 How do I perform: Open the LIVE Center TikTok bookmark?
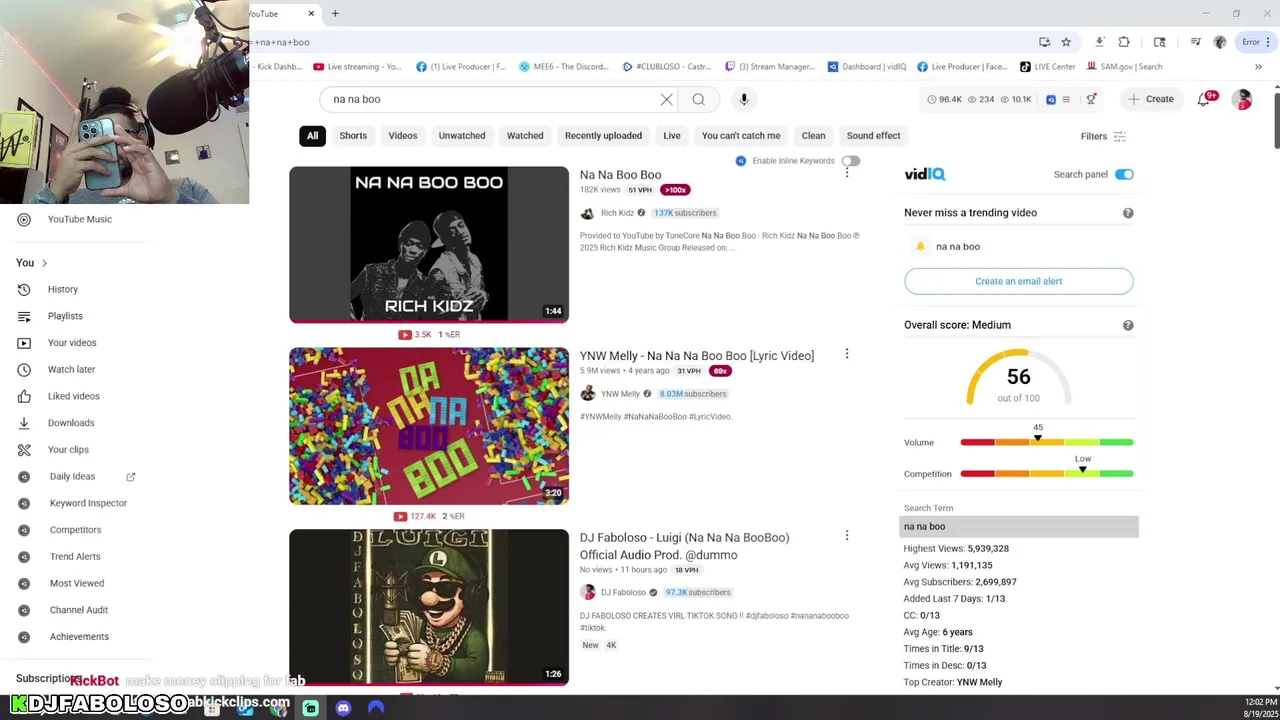[1047, 67]
